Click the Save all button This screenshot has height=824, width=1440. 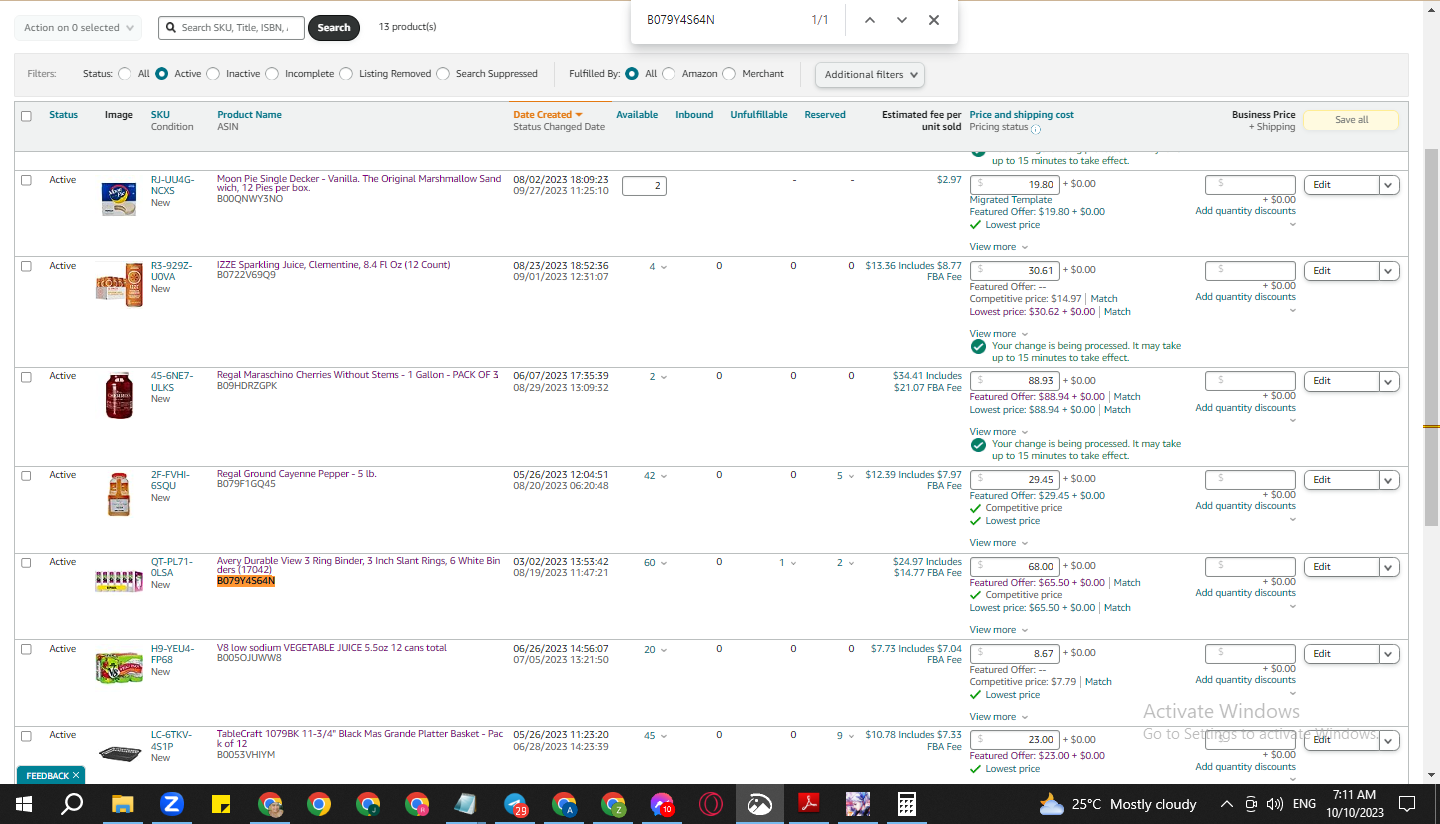[x=1351, y=120]
